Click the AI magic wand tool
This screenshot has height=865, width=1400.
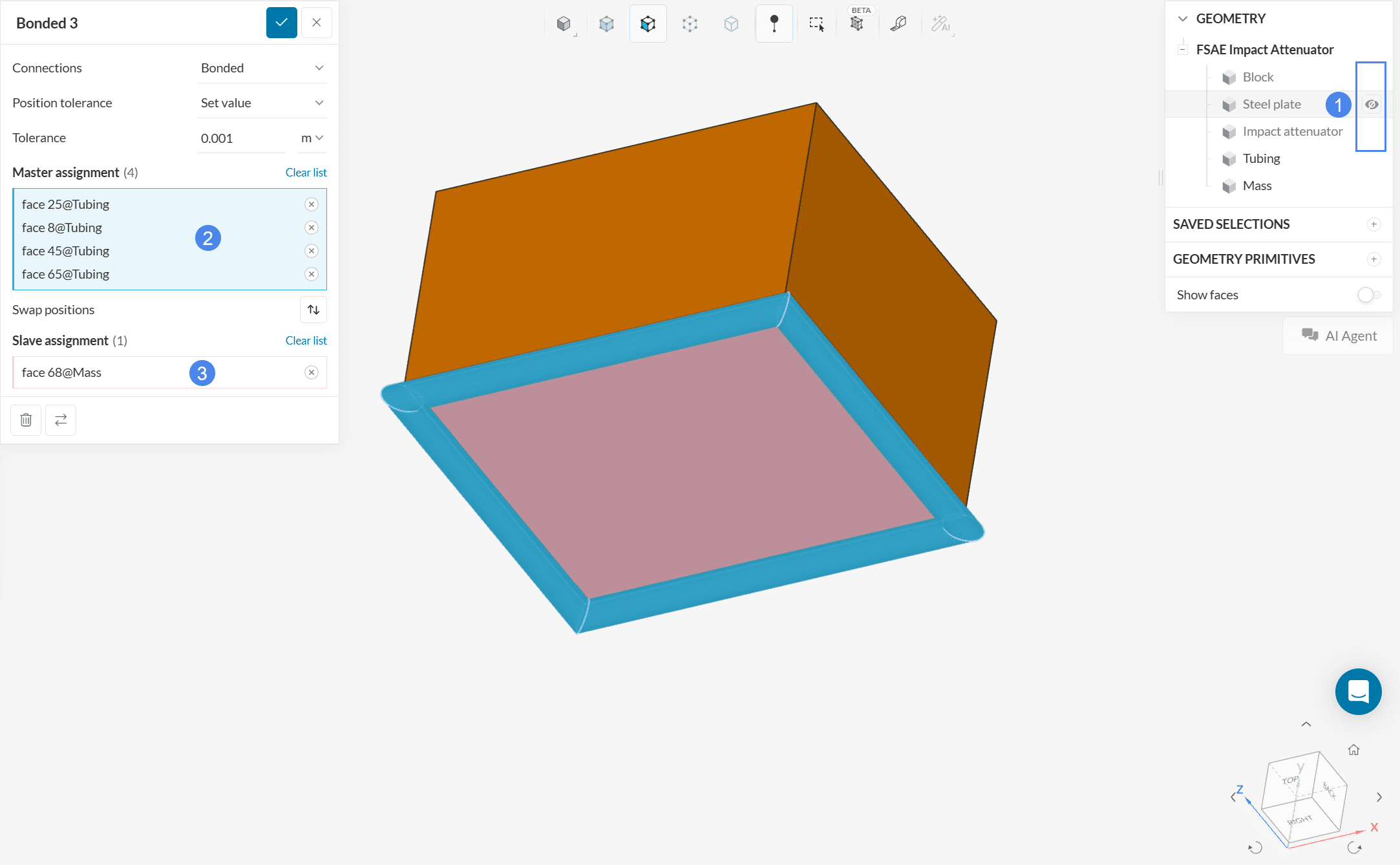click(x=940, y=24)
